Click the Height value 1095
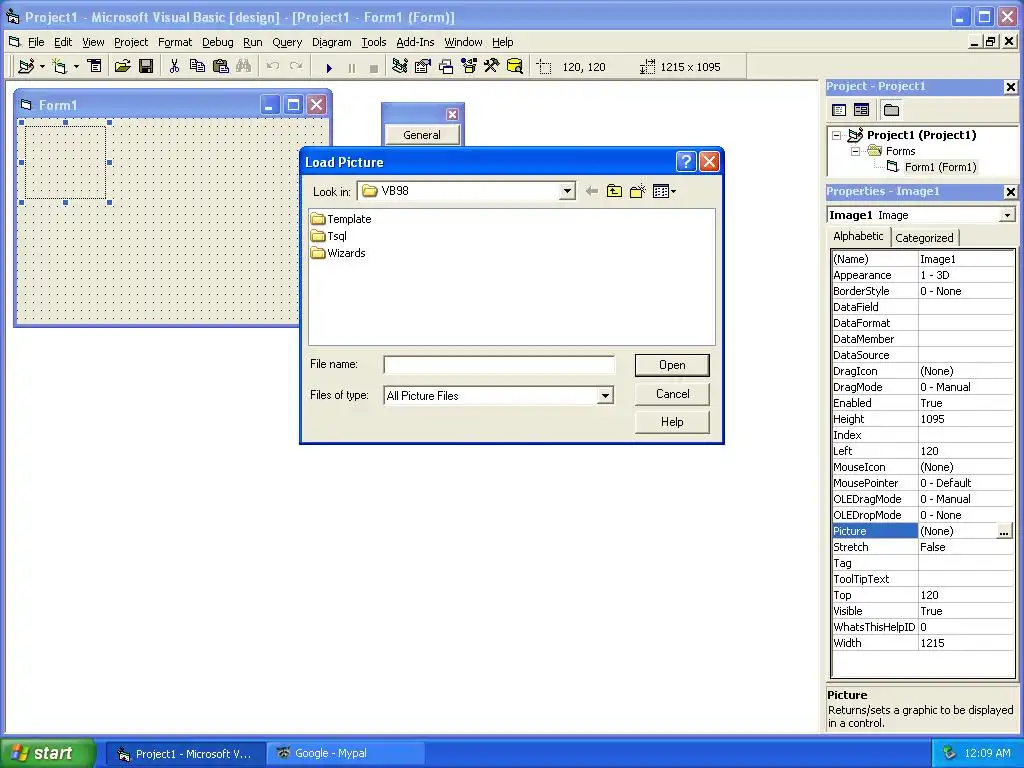 [932, 419]
